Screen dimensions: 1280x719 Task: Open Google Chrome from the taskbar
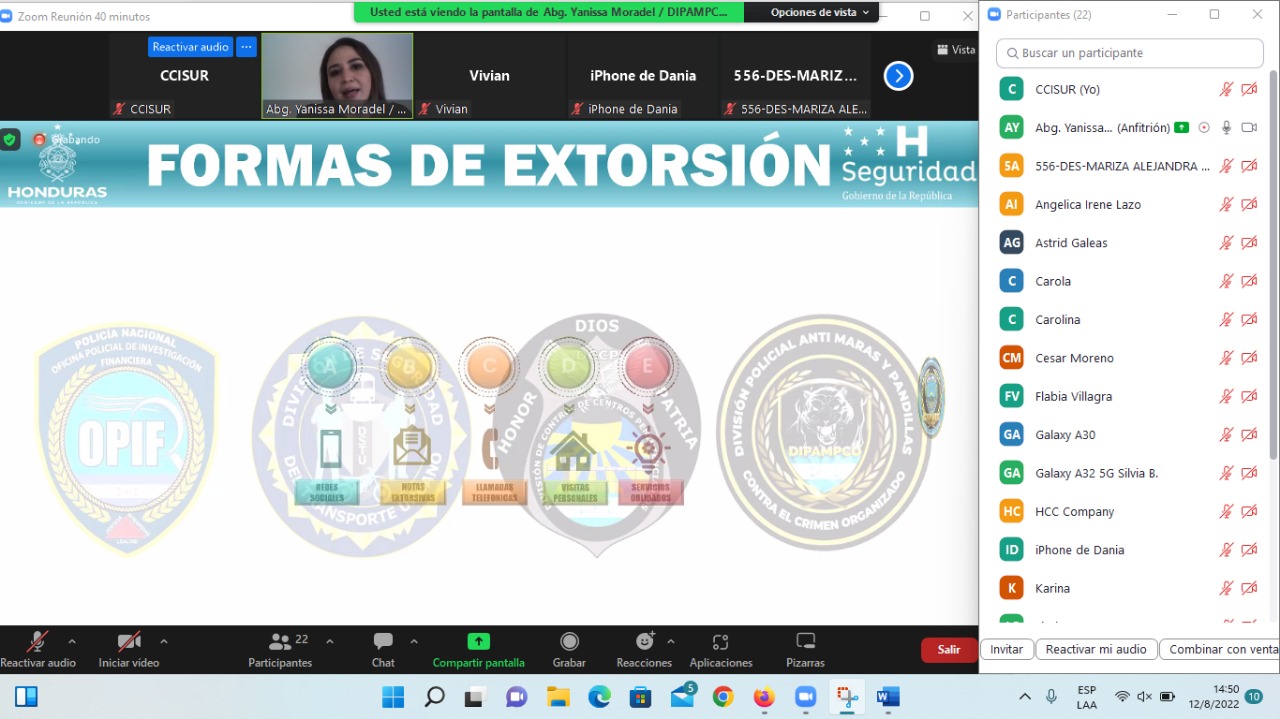723,697
